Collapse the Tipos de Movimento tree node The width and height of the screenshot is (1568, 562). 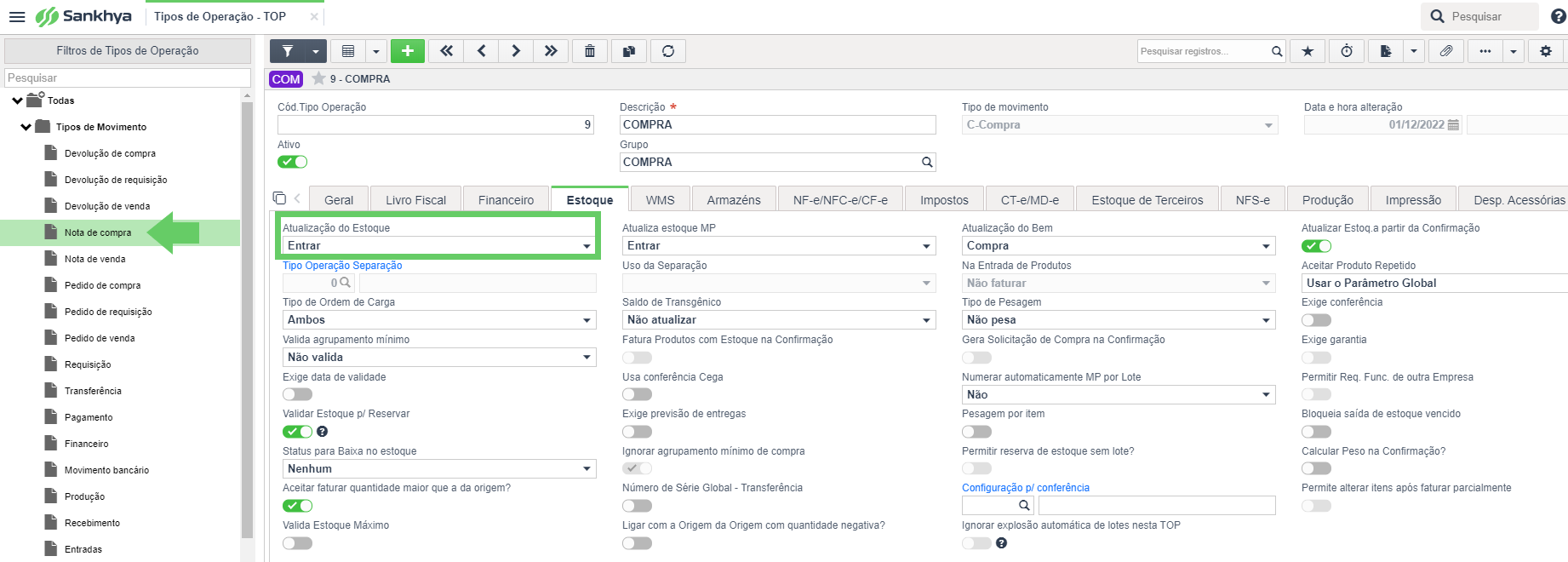pos(26,127)
